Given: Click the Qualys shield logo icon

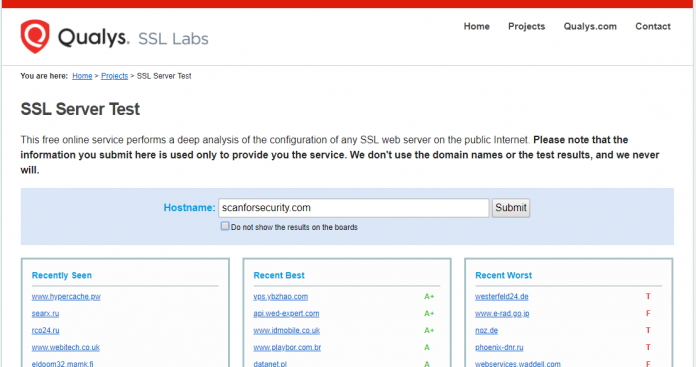Looking at the screenshot, I should pyautogui.click(x=35, y=36).
